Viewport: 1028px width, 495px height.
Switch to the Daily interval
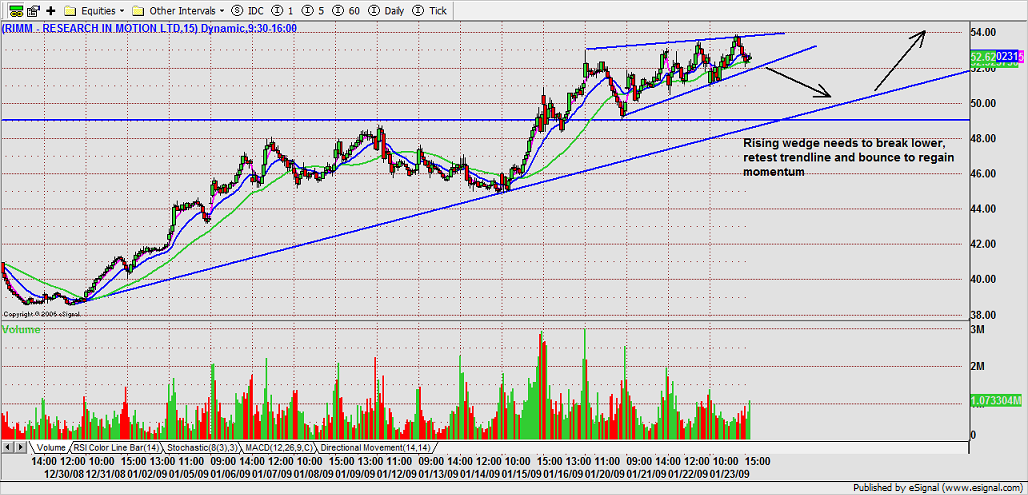386,10
